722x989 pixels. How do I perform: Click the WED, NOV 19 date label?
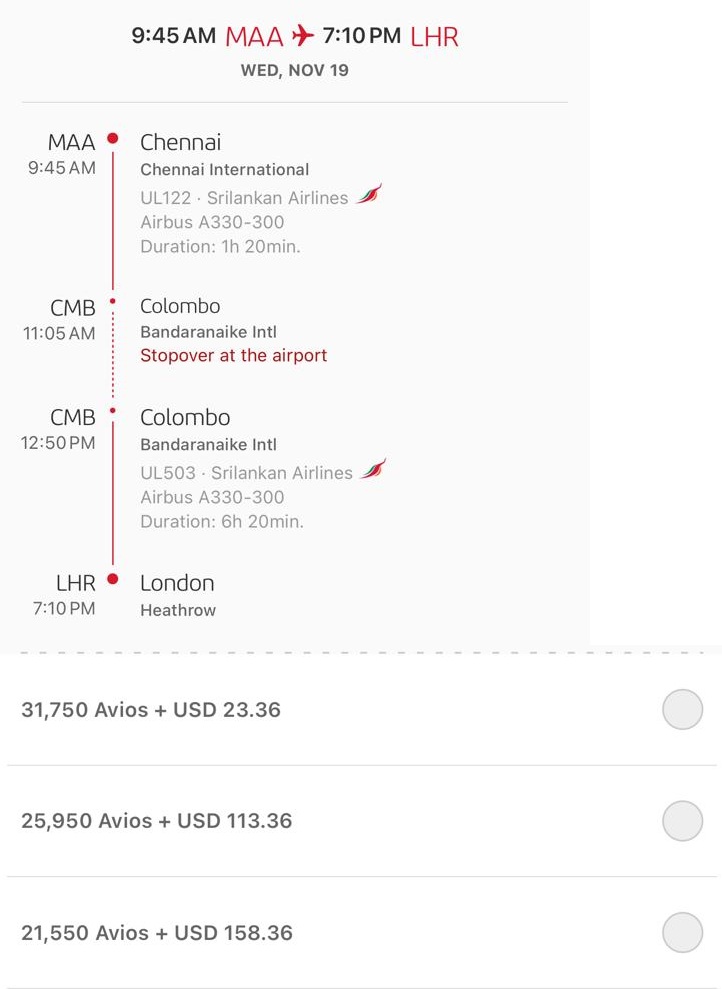294,71
